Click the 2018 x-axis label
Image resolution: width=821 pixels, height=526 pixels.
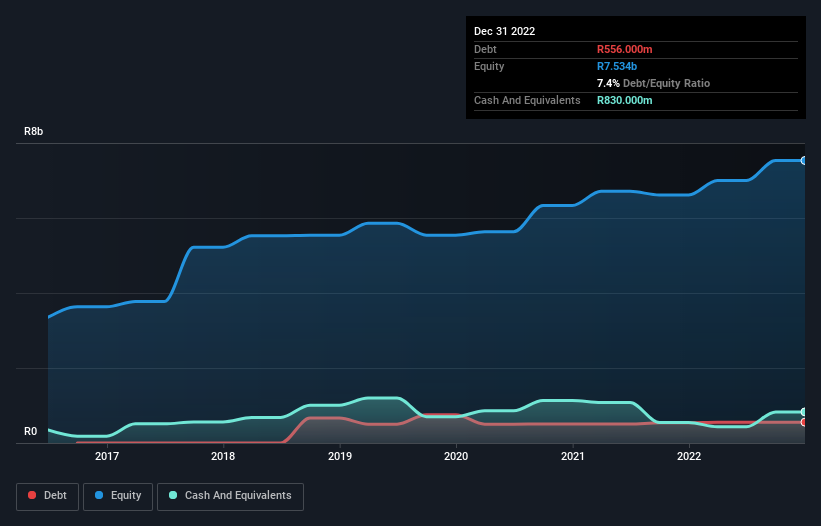[x=223, y=456]
